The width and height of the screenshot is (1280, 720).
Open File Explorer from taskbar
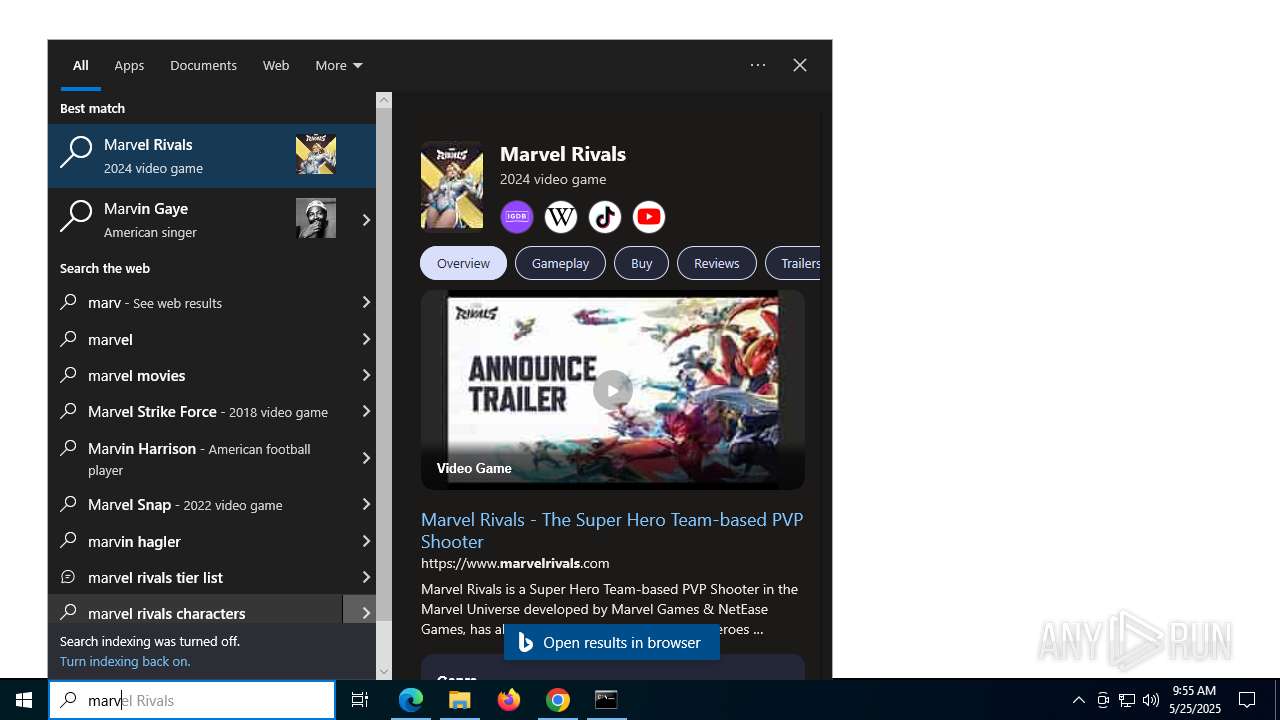tap(460, 700)
